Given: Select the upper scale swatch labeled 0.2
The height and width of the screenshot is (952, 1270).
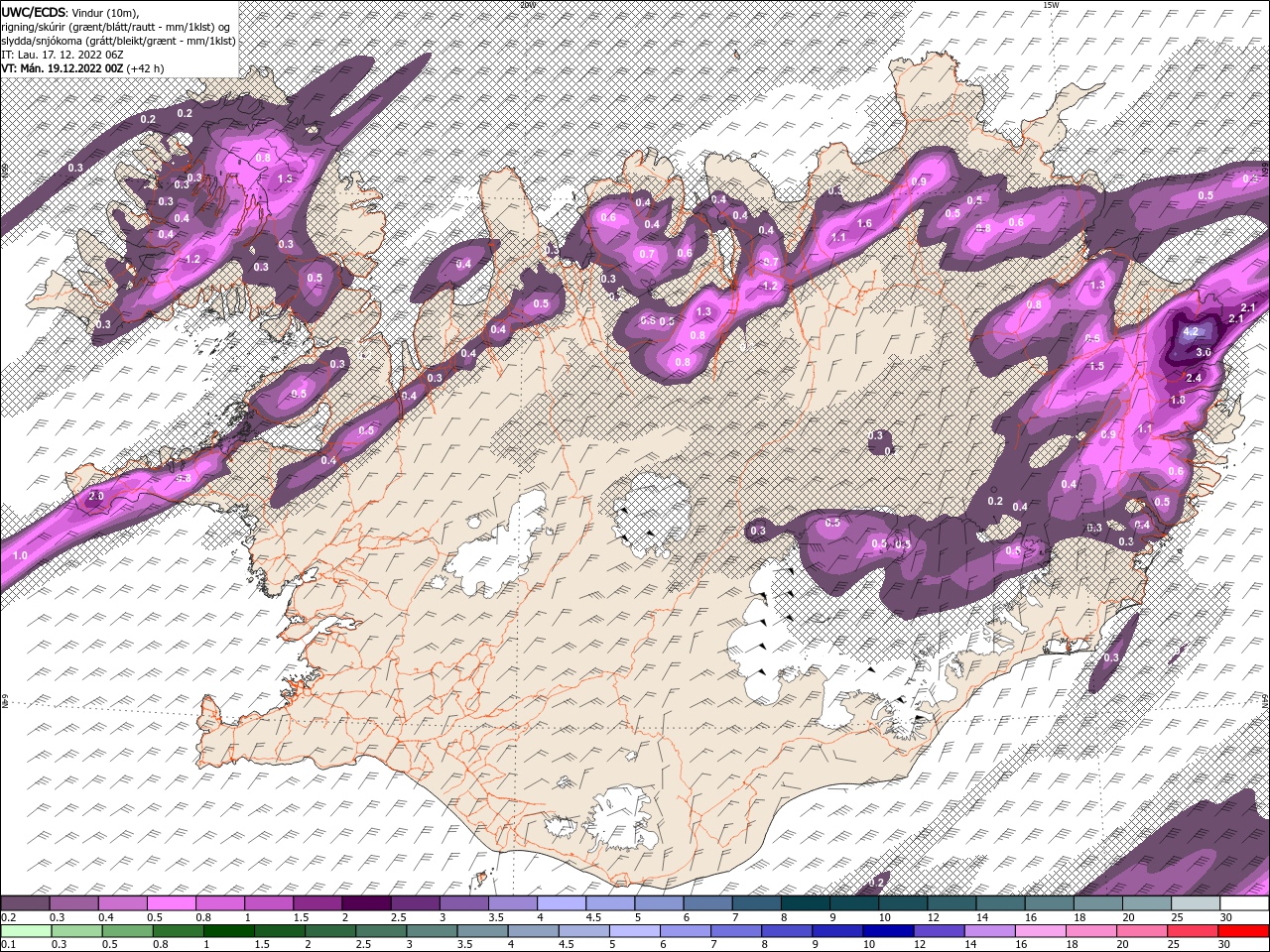Looking at the screenshot, I should (27, 903).
